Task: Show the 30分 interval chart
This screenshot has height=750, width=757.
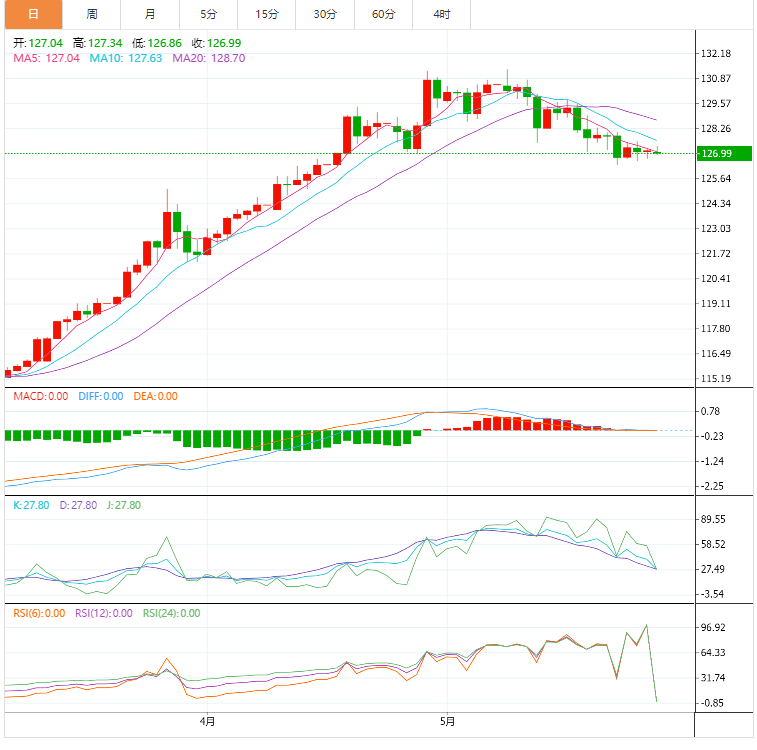Action: pyautogui.click(x=325, y=14)
